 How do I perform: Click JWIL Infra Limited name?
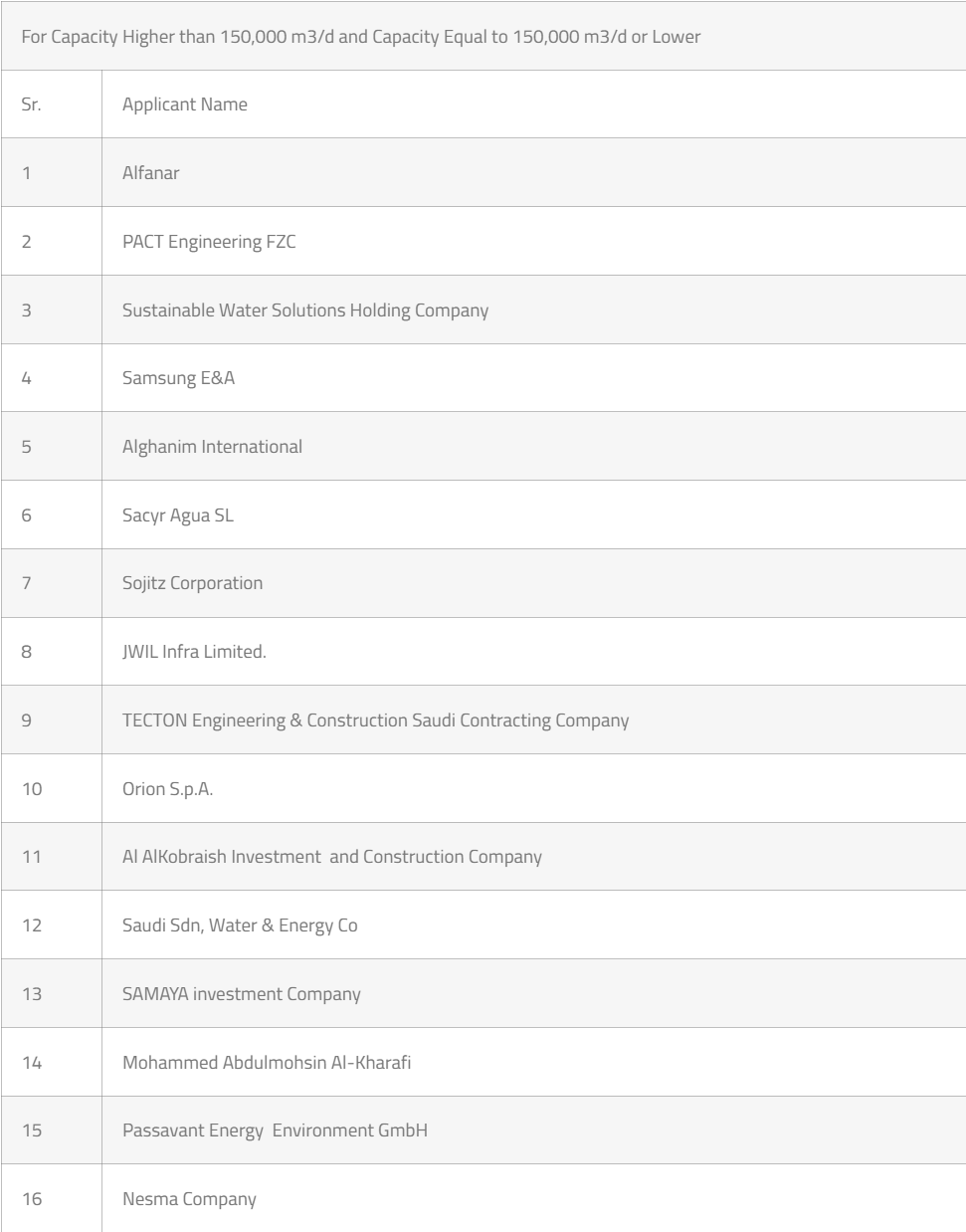click(194, 652)
